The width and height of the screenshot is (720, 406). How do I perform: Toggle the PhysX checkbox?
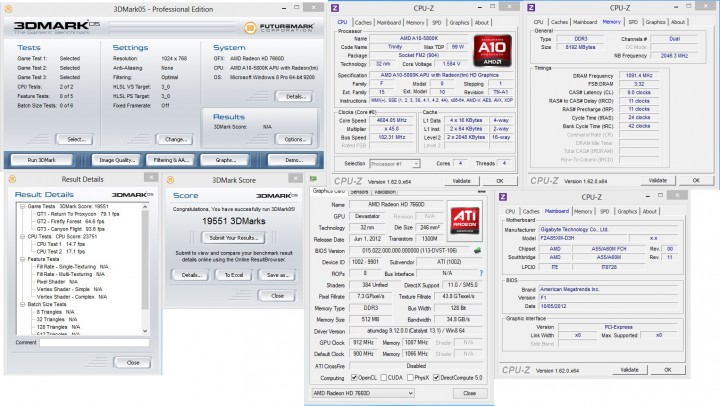410,378
